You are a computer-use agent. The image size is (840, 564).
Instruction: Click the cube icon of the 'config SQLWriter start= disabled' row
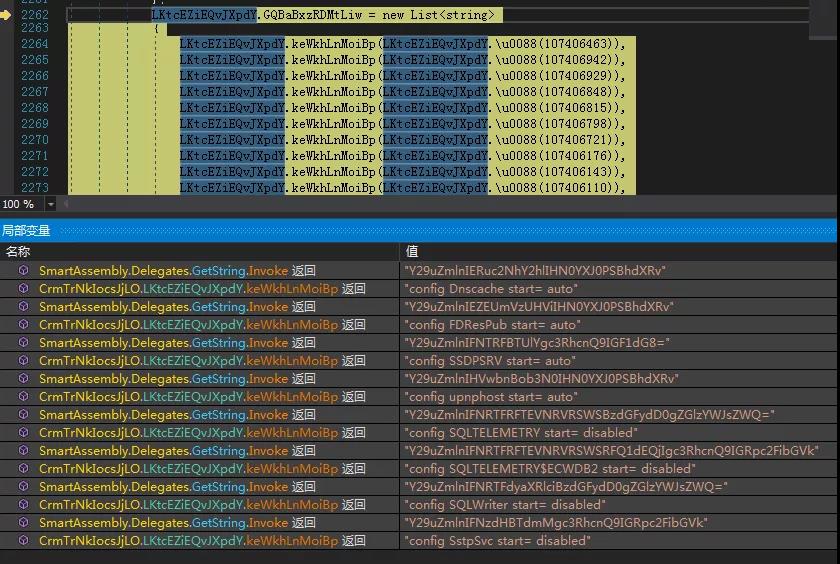coord(23,505)
